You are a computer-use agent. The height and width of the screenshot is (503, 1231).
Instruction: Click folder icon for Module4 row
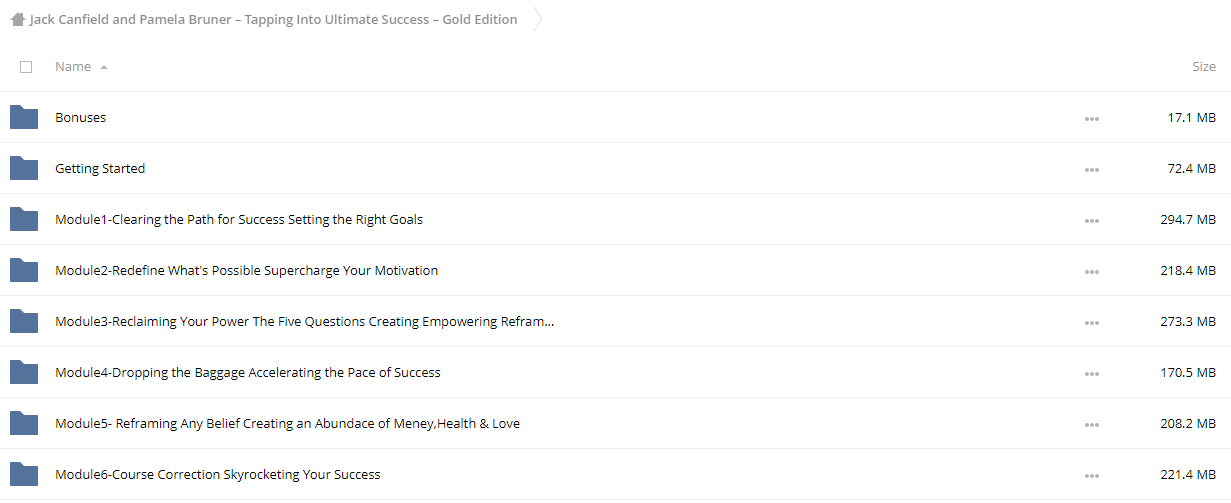[x=24, y=372]
